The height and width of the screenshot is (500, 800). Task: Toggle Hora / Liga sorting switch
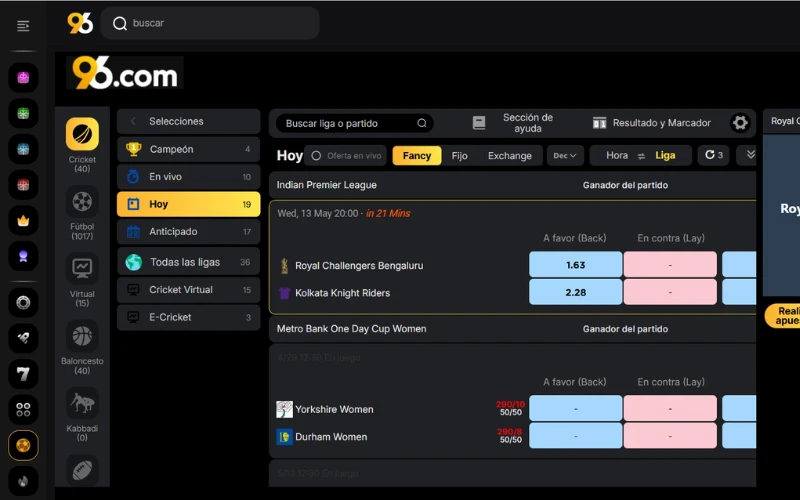(641, 156)
